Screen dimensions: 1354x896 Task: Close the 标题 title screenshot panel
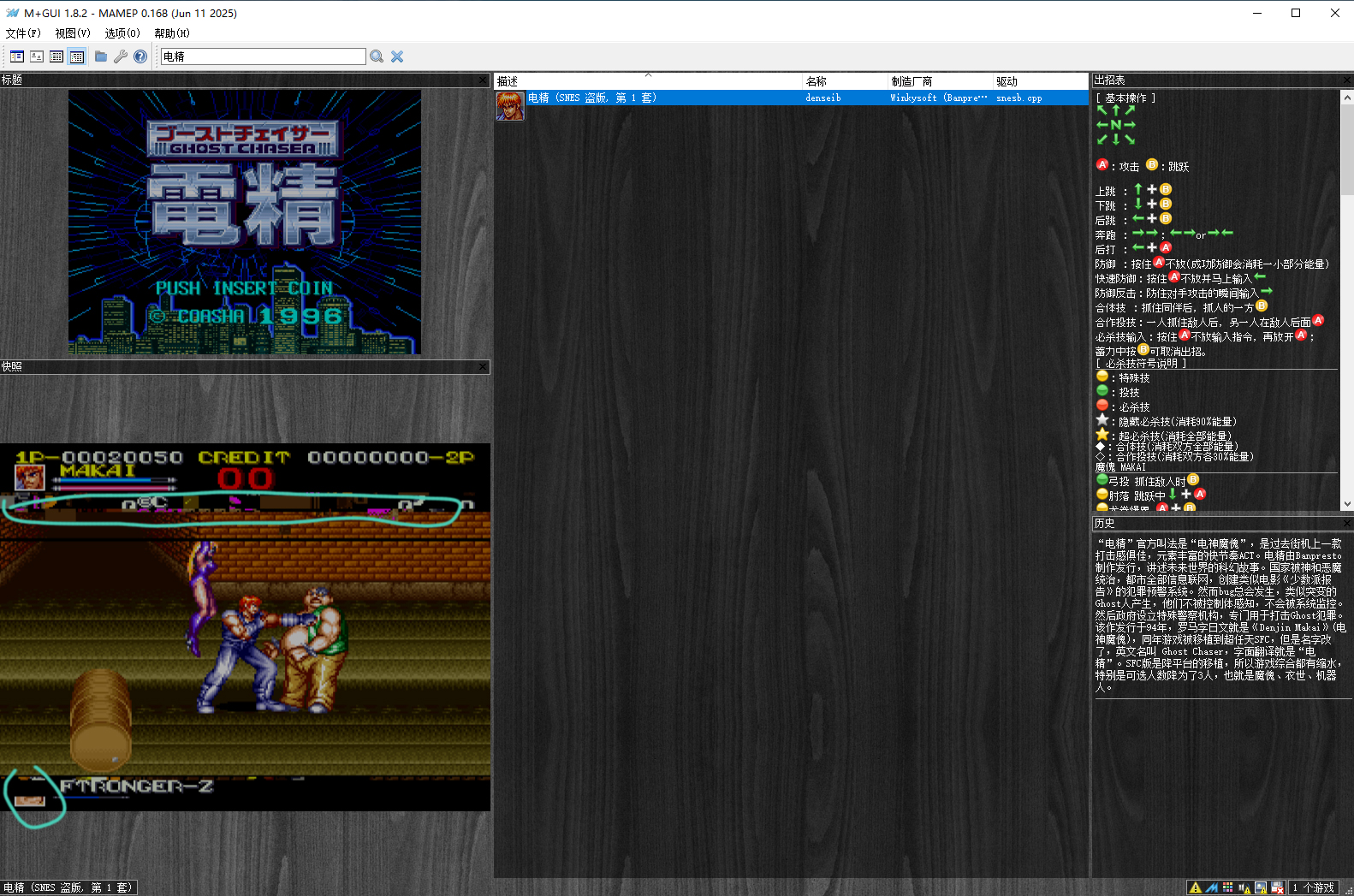(x=483, y=80)
